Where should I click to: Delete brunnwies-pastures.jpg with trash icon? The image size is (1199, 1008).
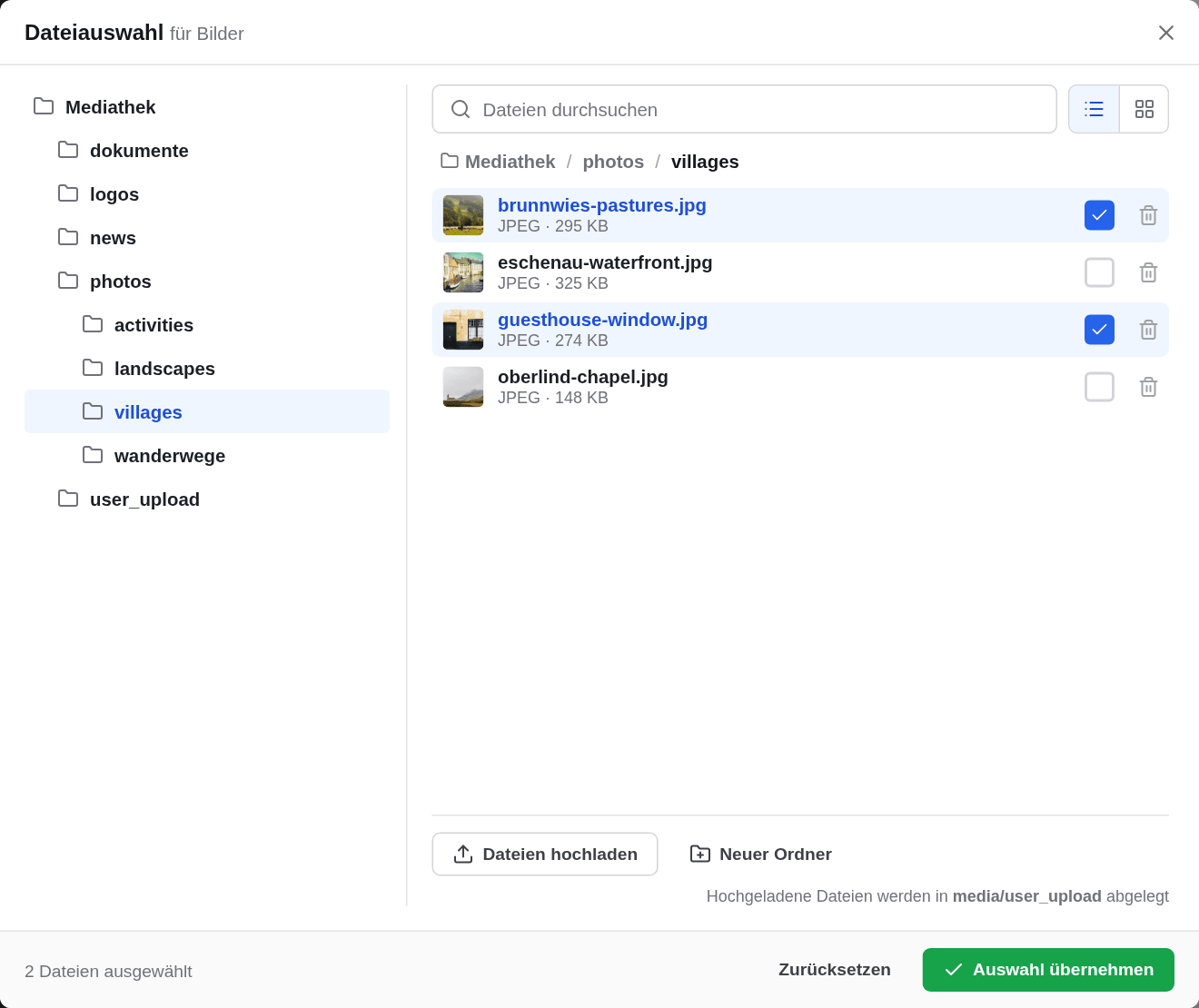1148,215
